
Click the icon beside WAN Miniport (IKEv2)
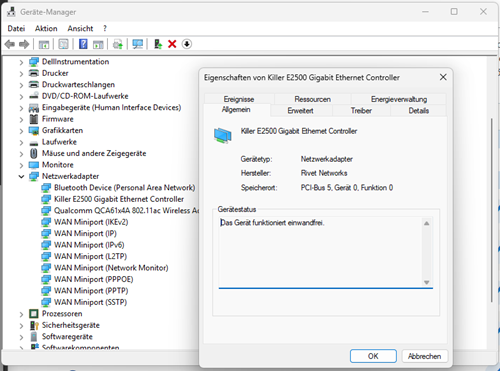coord(46,222)
